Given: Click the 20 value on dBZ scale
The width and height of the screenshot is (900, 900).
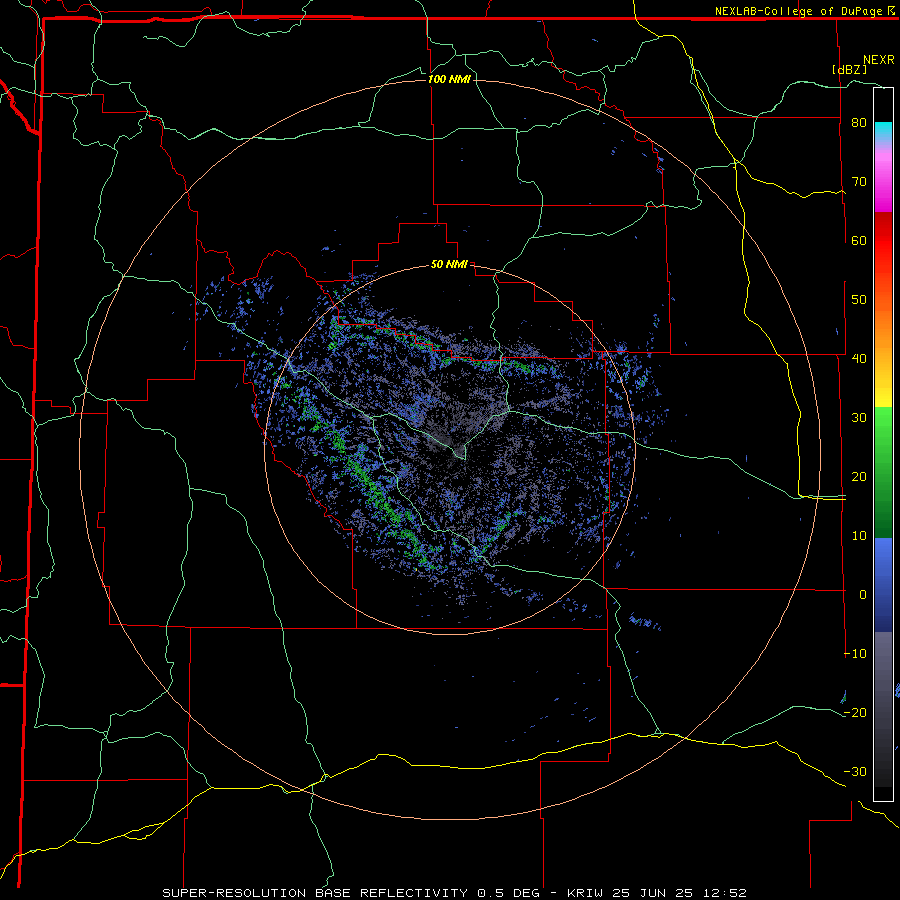Looking at the screenshot, I should pos(859,477).
